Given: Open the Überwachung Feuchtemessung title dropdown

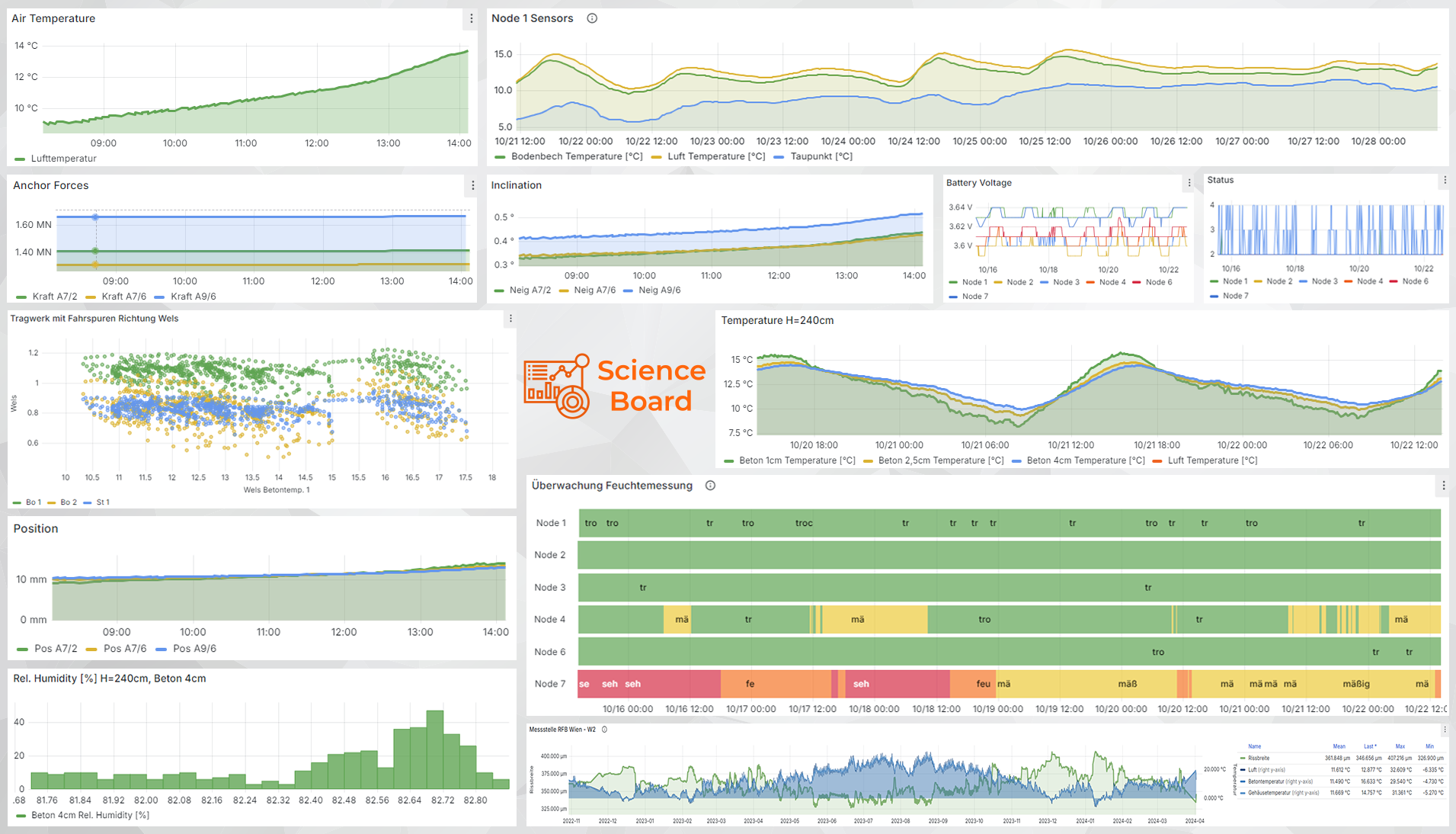Looking at the screenshot, I should pos(613,486).
